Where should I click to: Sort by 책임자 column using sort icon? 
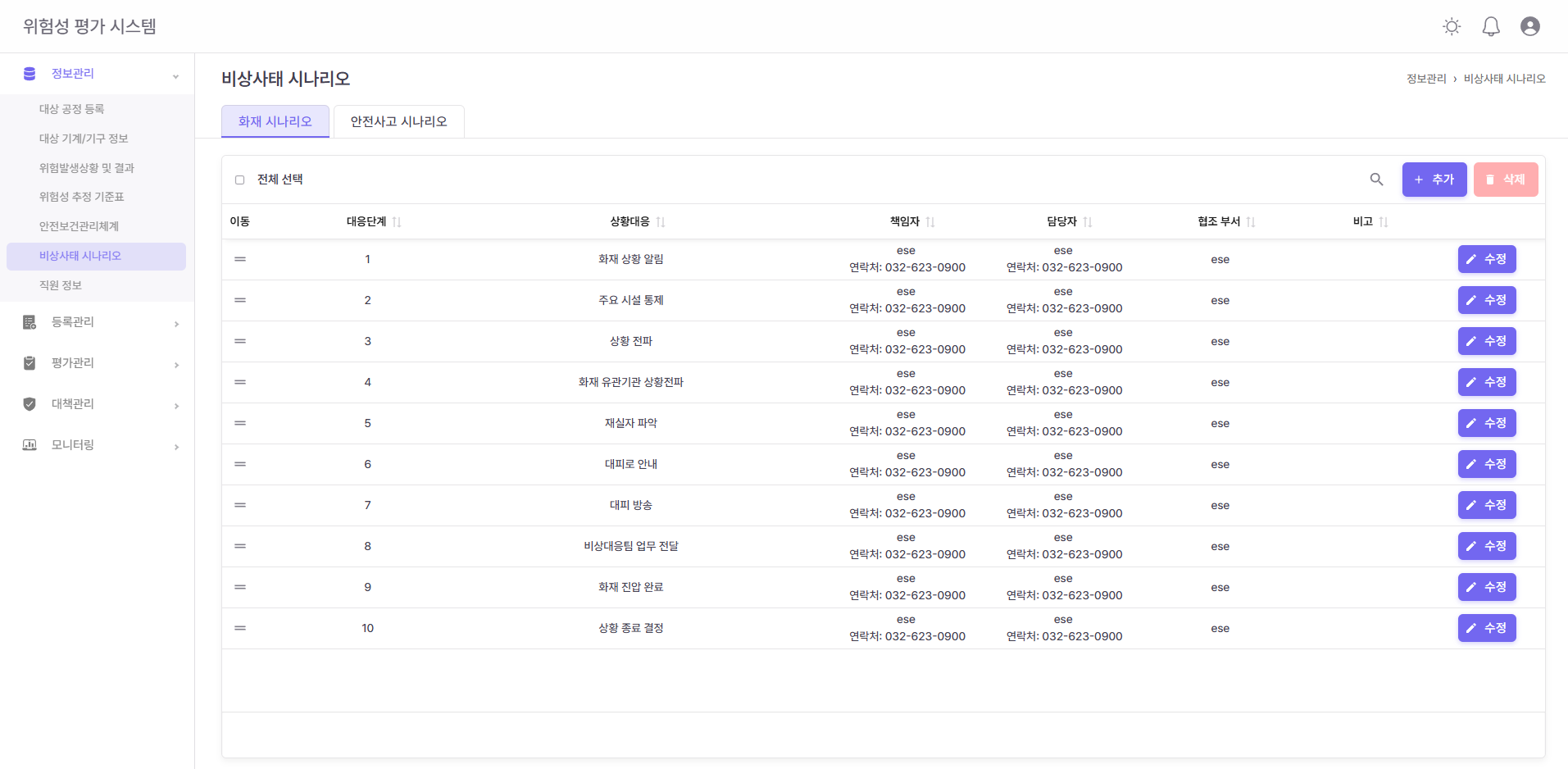(930, 222)
